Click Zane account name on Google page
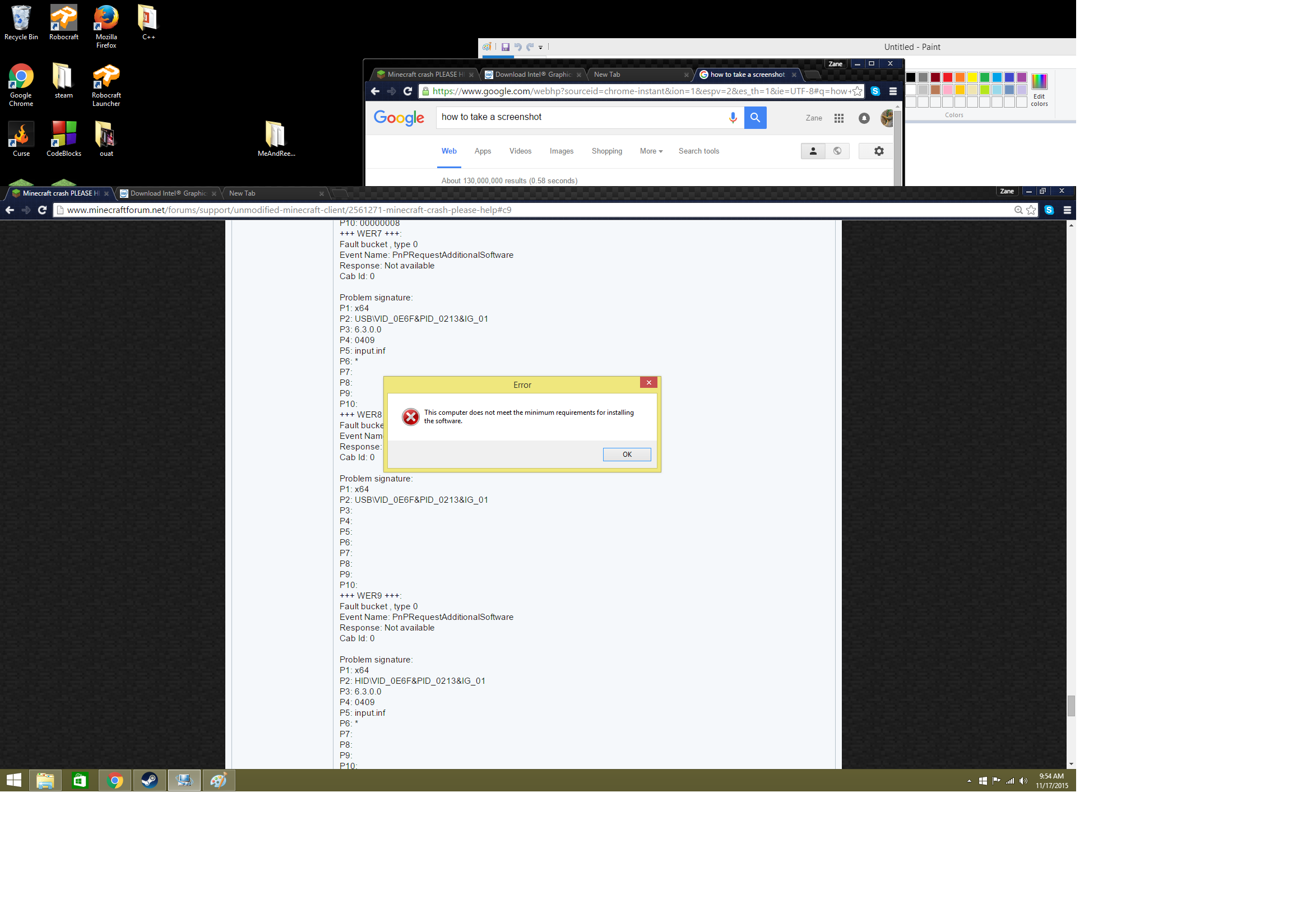Viewport: 1316px width, 908px height. 814,118
